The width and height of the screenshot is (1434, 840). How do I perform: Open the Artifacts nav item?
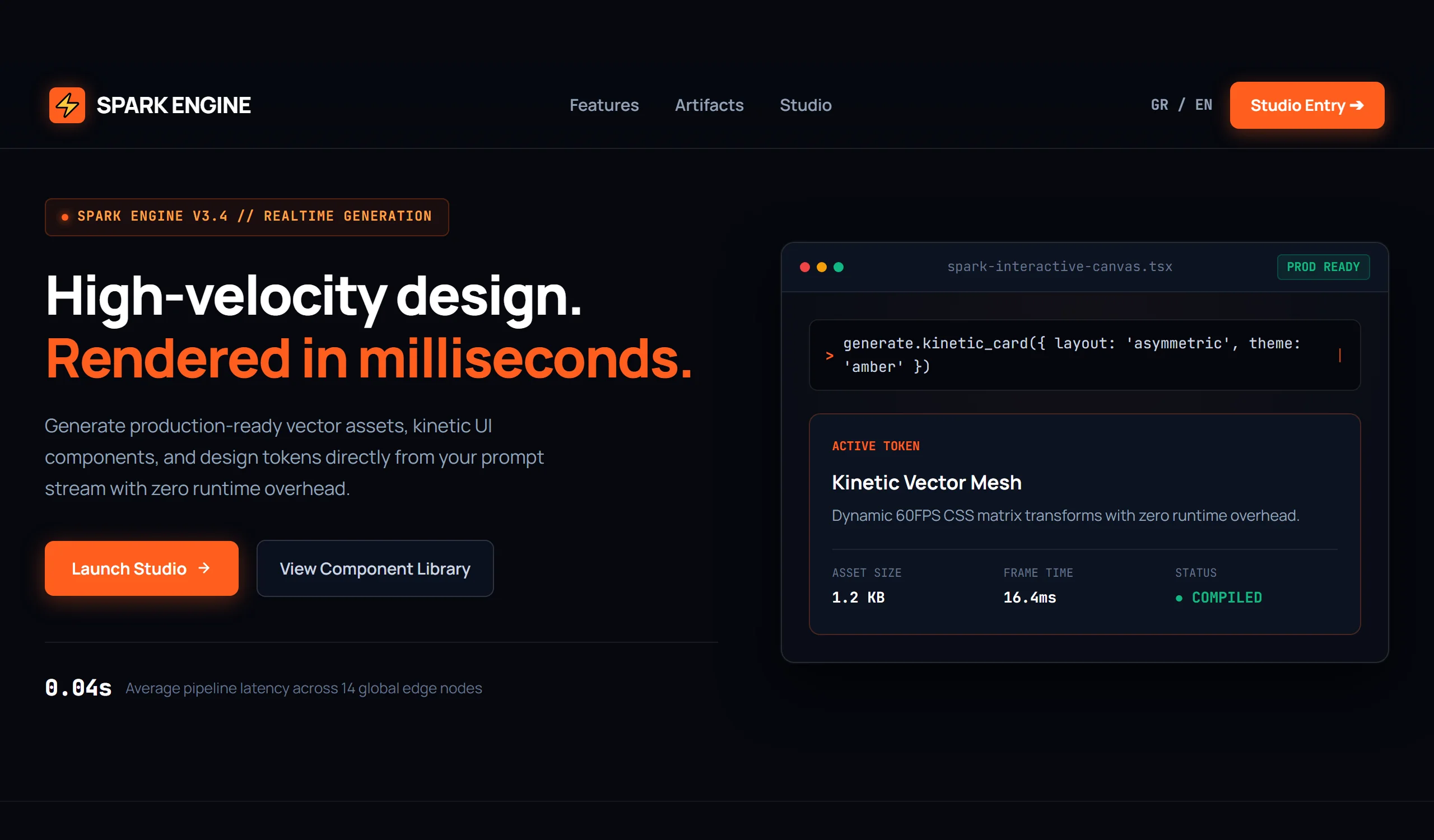709,105
